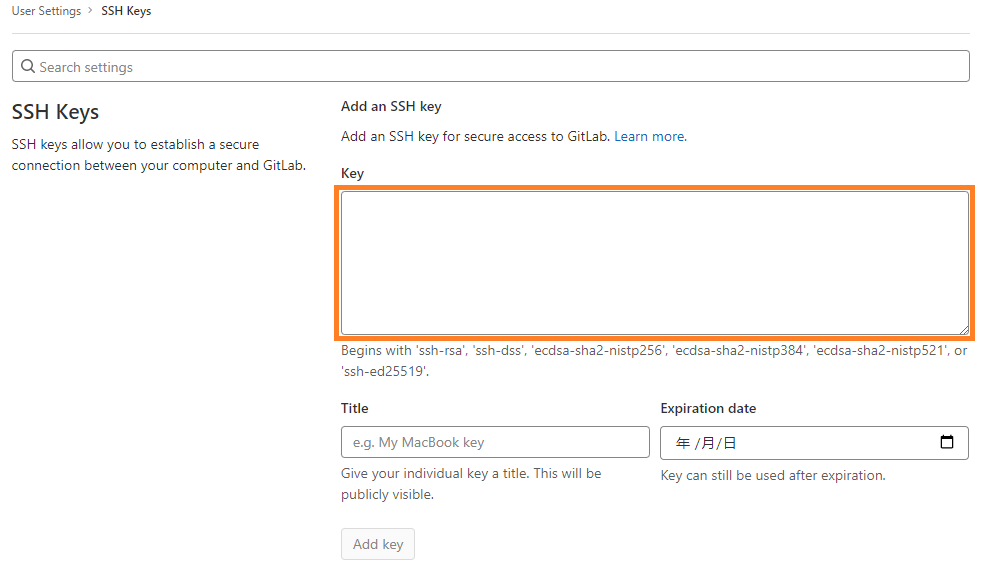The image size is (982, 567).
Task: Go to User Settings breadcrumb
Action: pyautogui.click(x=46, y=11)
